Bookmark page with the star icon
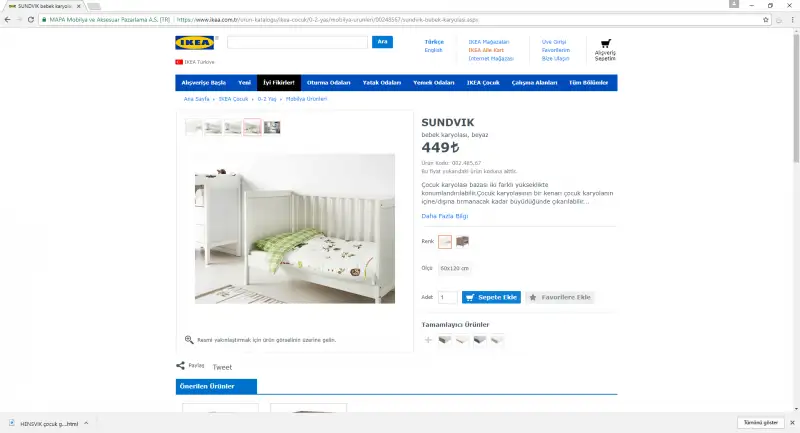 click(x=765, y=19)
